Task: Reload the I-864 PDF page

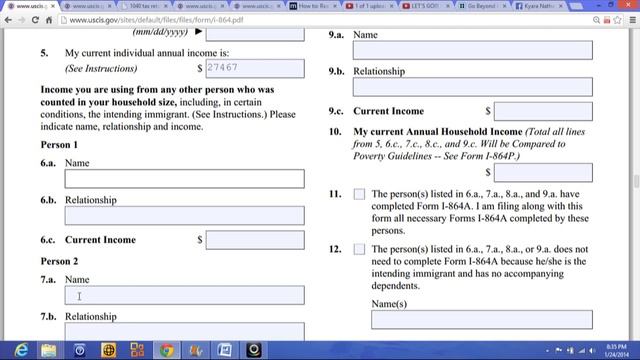Action: [x=35, y=20]
